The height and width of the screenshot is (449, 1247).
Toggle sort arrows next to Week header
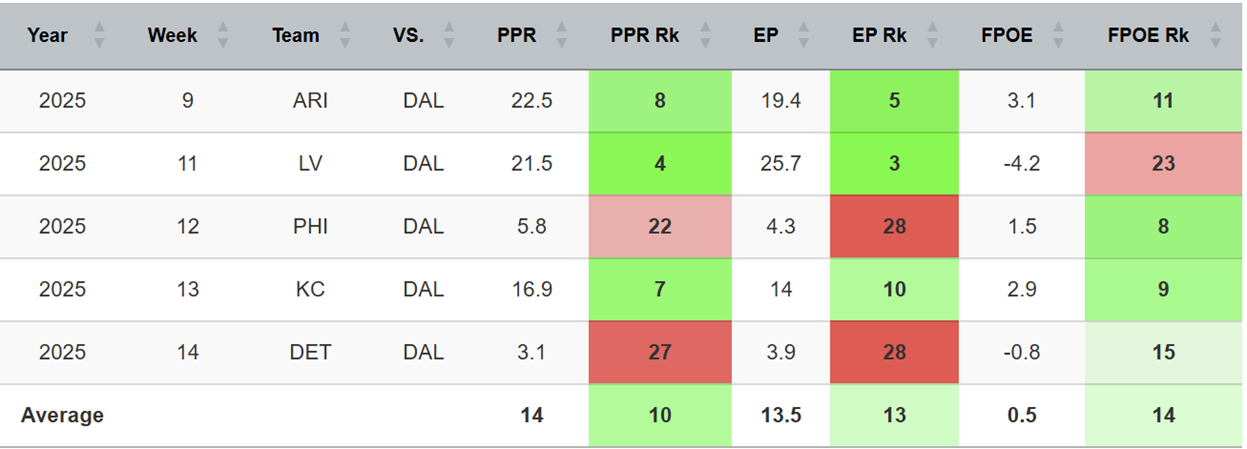pos(223,36)
